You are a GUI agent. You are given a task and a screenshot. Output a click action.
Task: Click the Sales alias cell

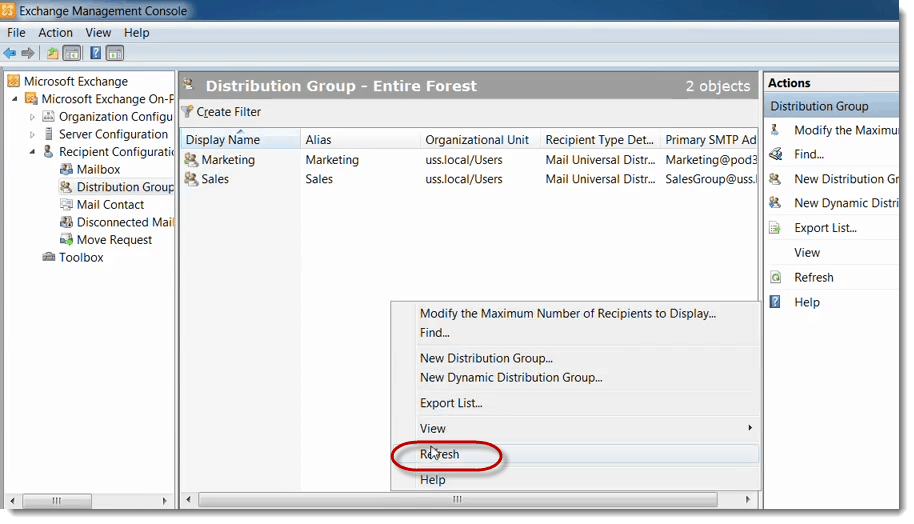click(x=319, y=179)
